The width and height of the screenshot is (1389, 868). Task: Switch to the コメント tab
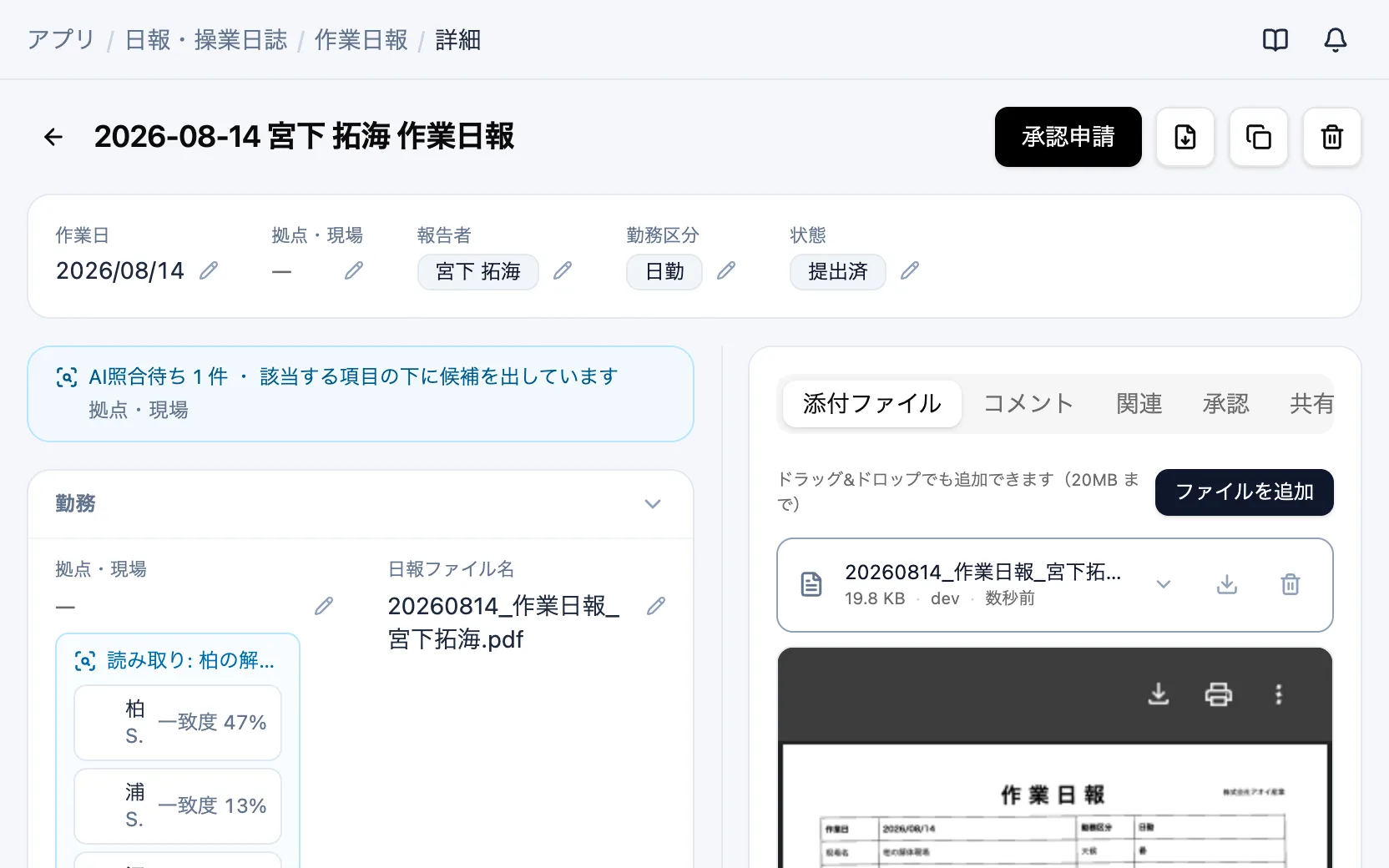[1028, 404]
